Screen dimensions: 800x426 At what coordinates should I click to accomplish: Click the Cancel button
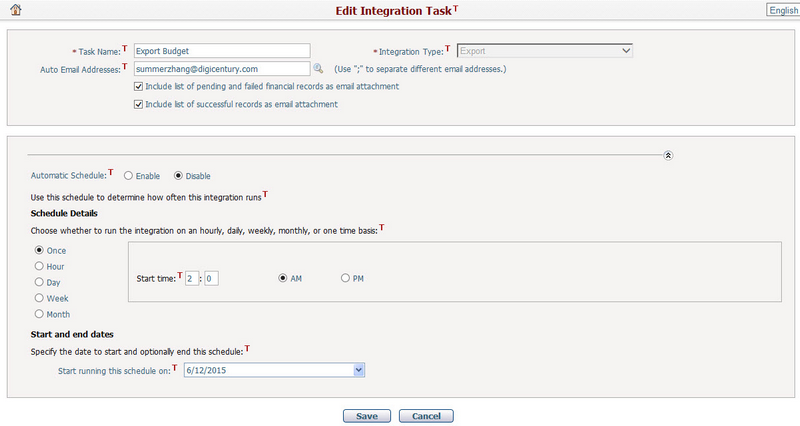point(426,415)
